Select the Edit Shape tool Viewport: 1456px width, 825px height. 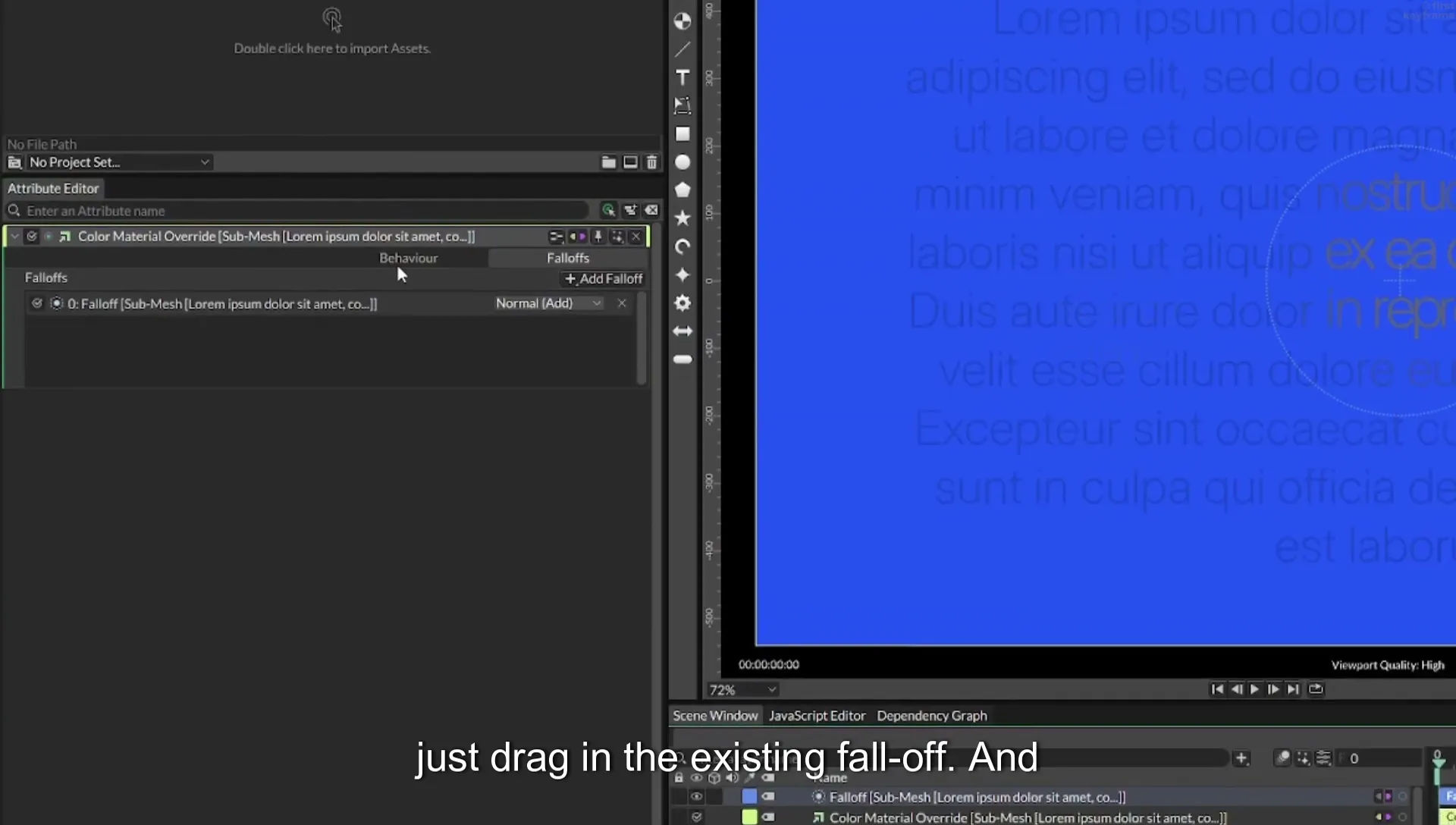(x=682, y=105)
